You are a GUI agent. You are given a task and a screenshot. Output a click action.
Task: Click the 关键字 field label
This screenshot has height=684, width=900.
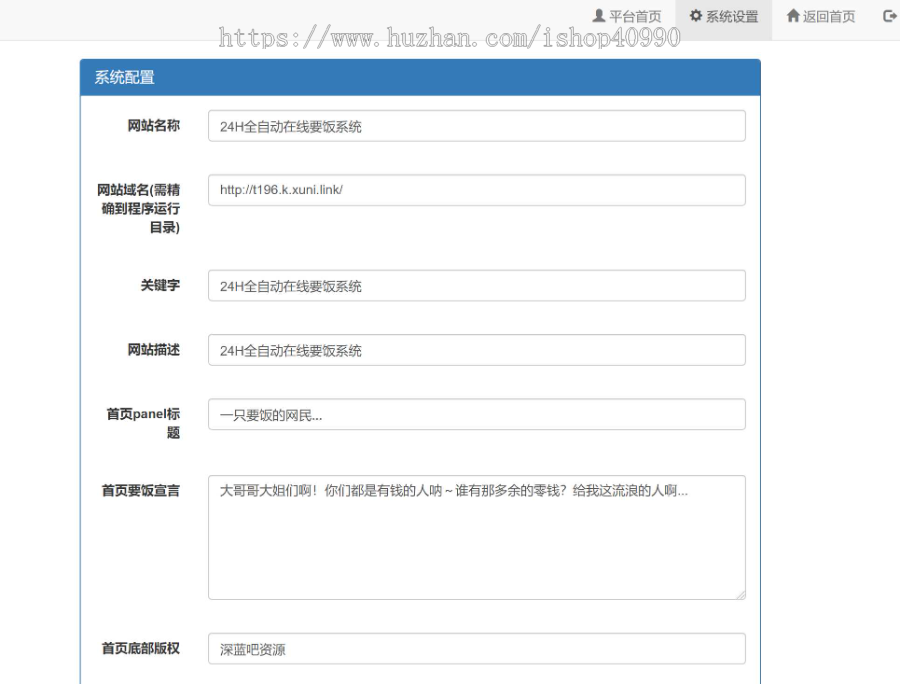[x=160, y=285]
